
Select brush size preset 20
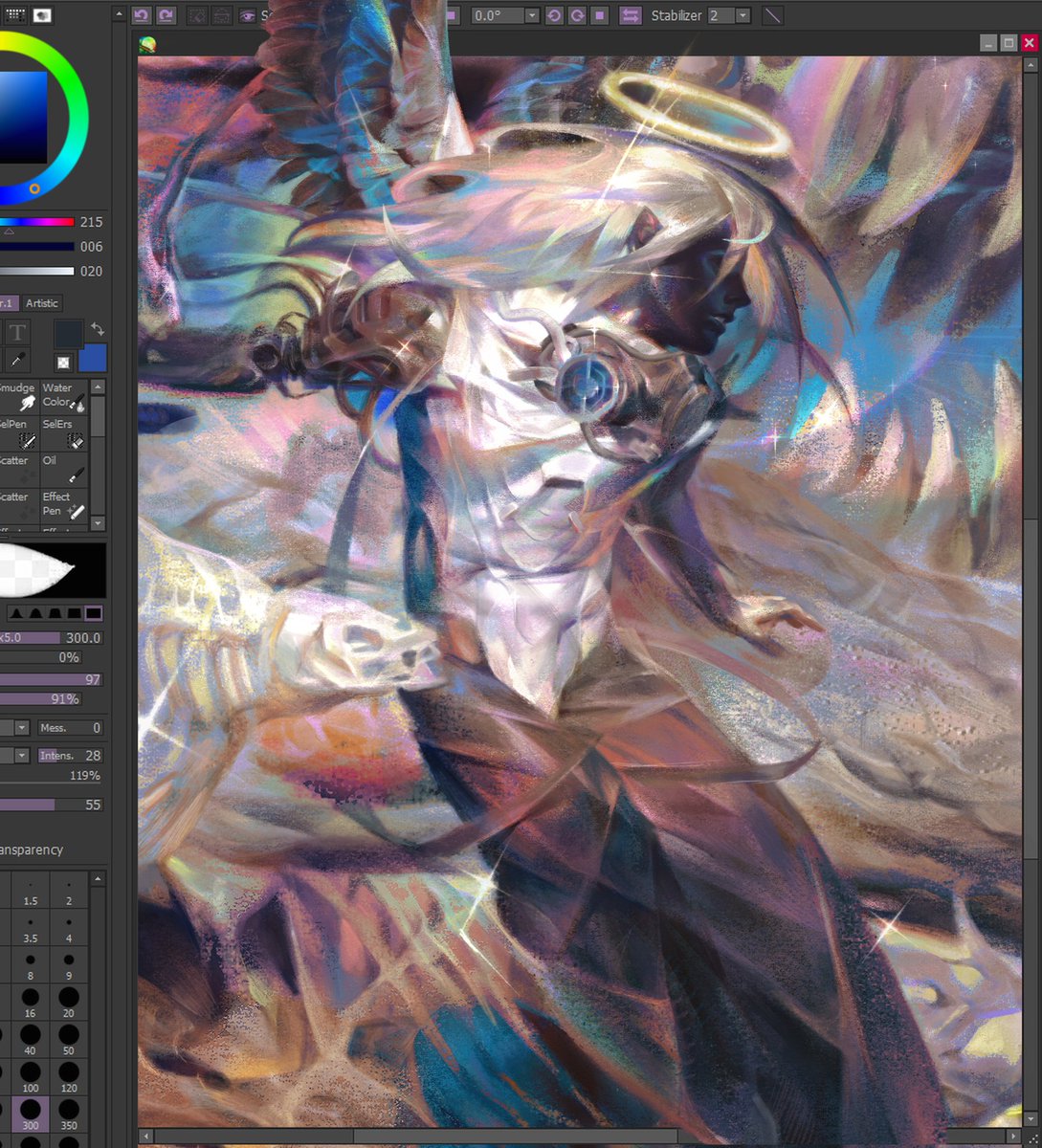[x=69, y=1004]
